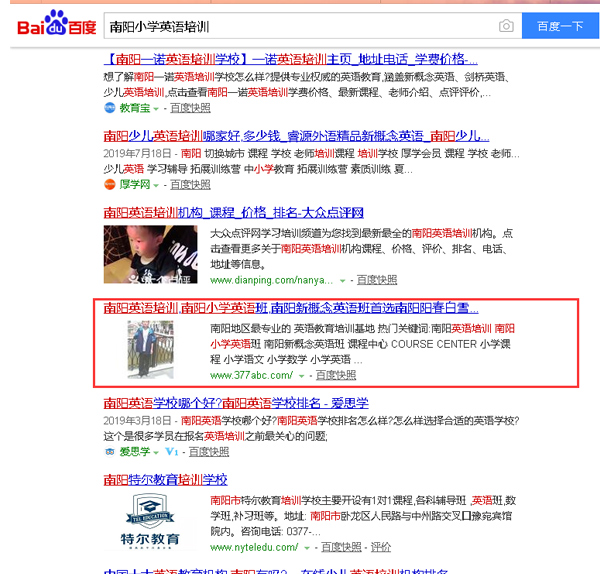The height and width of the screenshot is (574, 600).
Task: Open the 南阳一诺英语培训学校 result title
Action: click(291, 59)
